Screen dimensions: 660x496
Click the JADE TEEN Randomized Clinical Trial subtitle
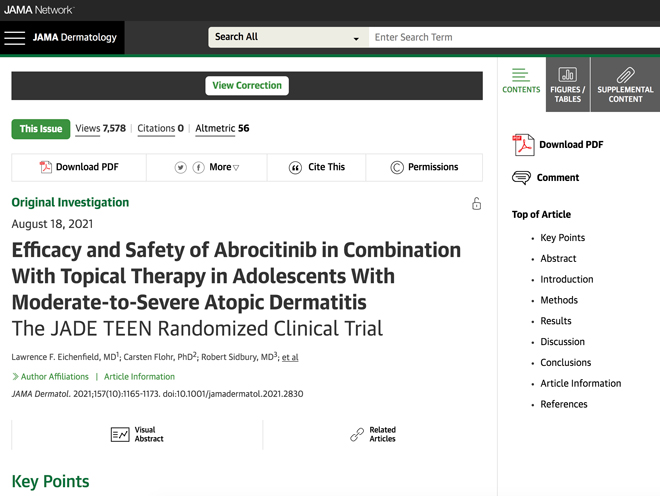tap(197, 329)
